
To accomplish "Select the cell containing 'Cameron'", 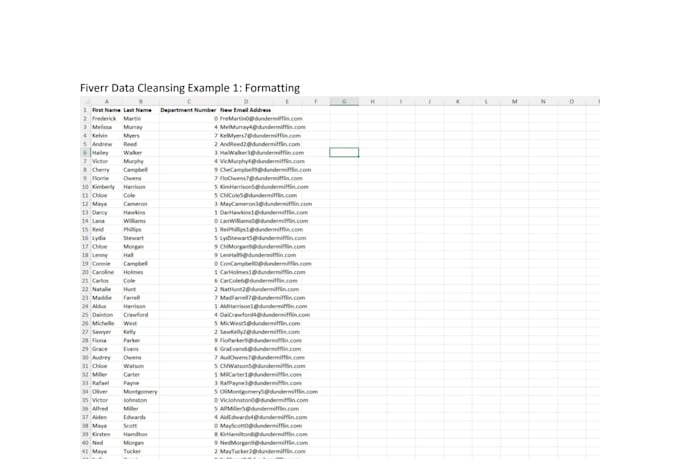I will coord(141,204).
